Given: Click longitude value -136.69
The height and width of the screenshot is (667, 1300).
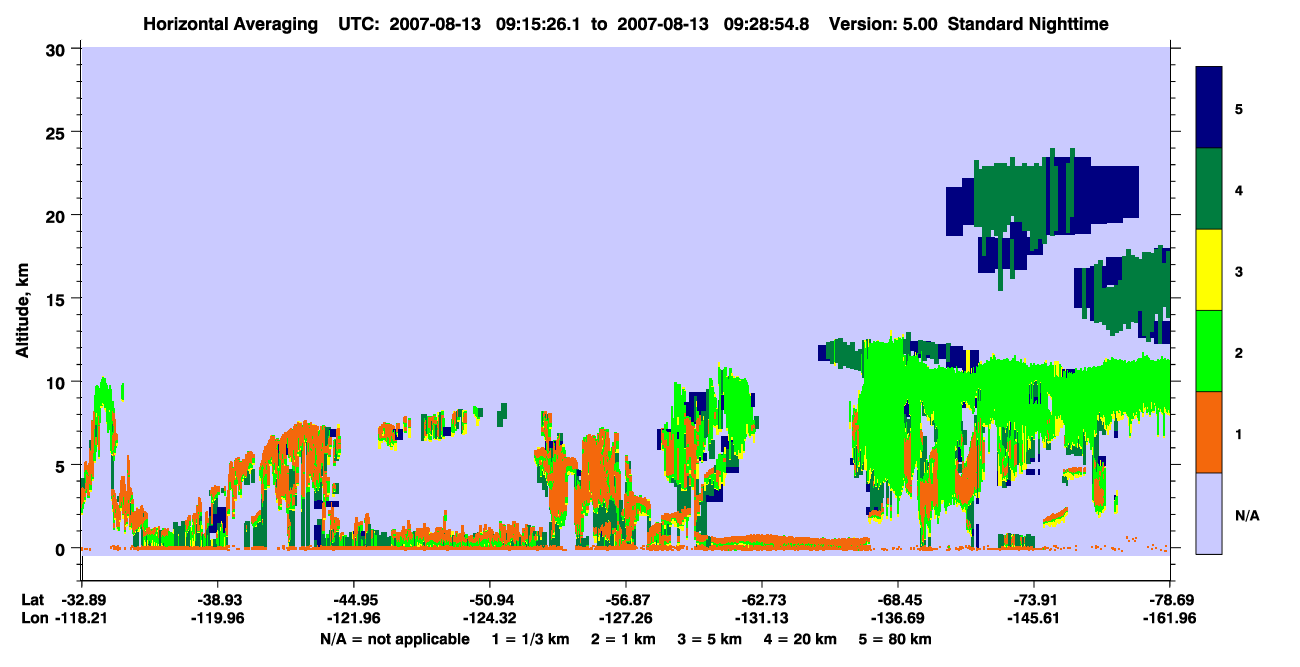Looking at the screenshot, I should [x=898, y=617].
